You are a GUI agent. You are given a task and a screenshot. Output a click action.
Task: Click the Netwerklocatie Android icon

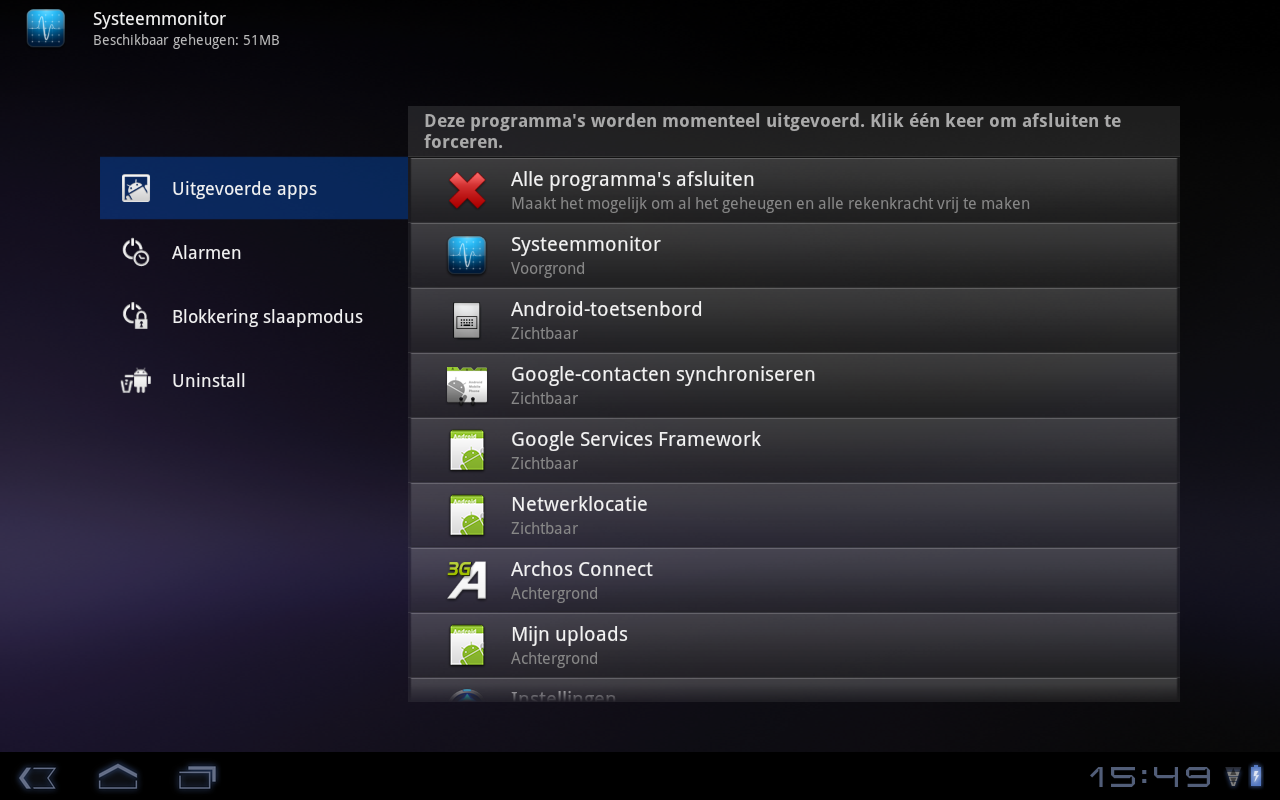467,516
